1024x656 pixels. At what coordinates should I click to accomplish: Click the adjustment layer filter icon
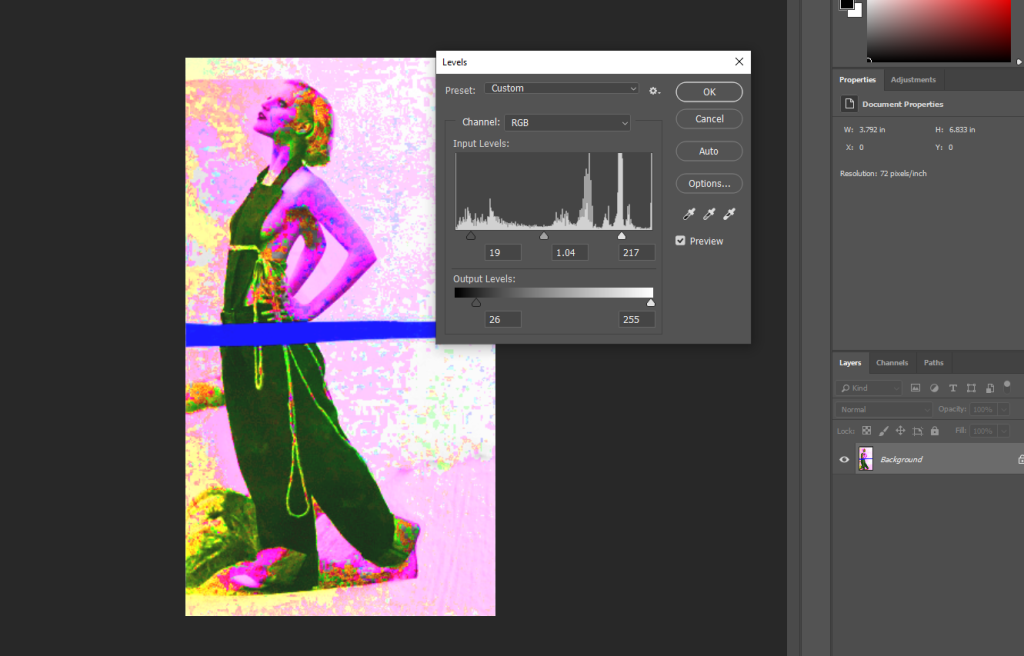point(934,388)
